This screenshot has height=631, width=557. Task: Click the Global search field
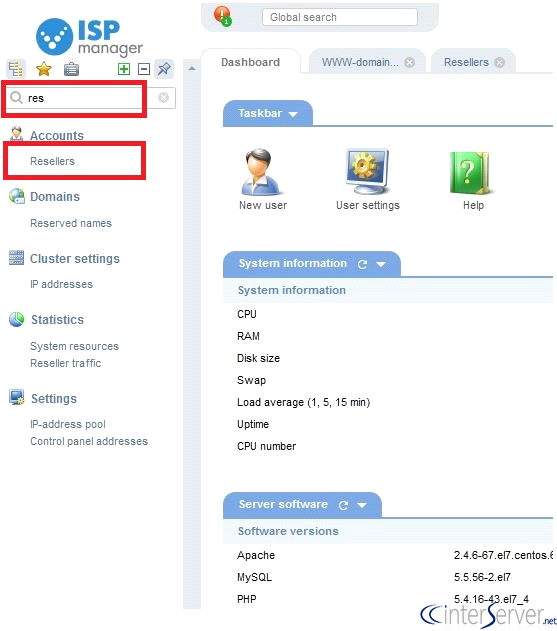[x=340, y=17]
